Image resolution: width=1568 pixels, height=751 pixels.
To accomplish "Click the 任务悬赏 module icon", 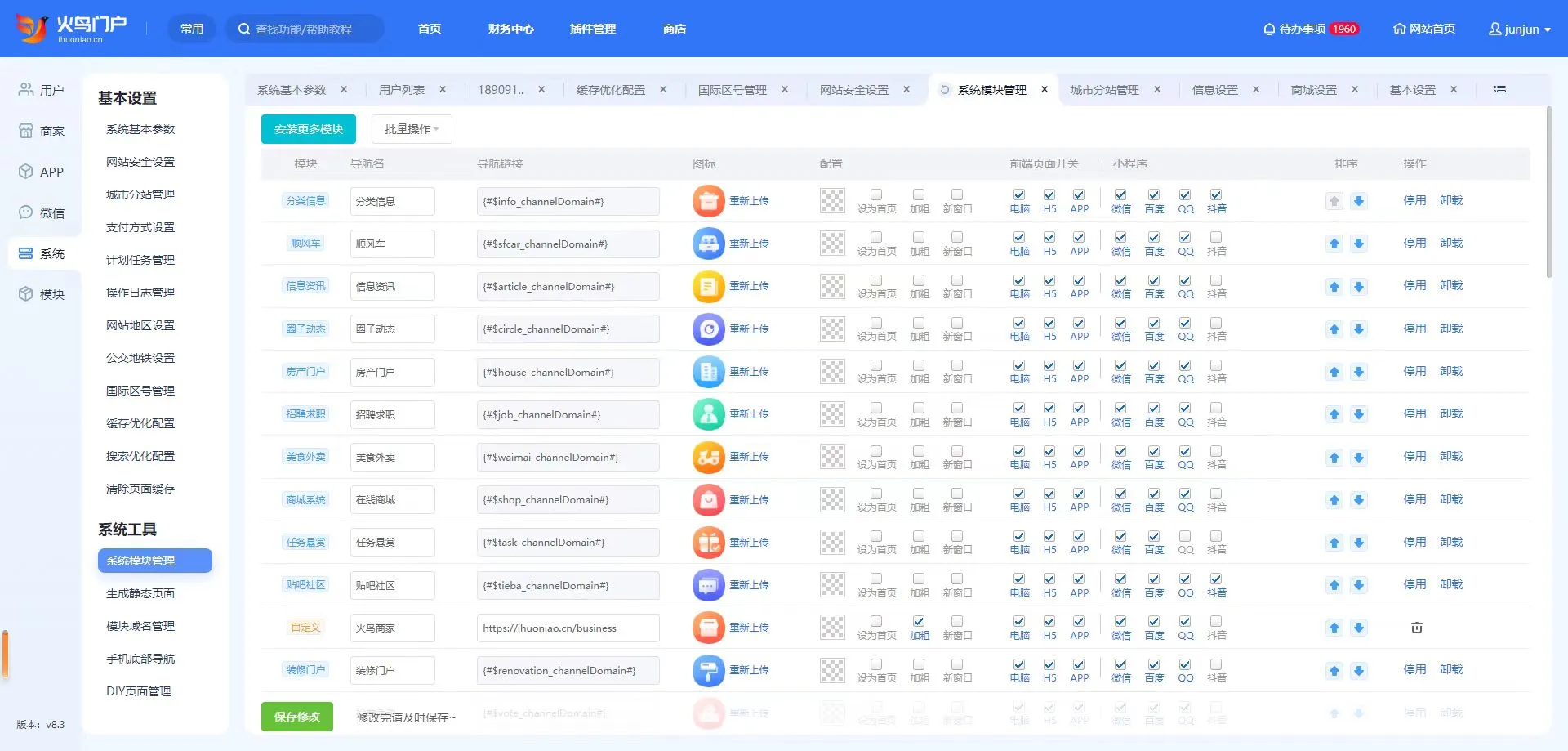I will [708, 543].
